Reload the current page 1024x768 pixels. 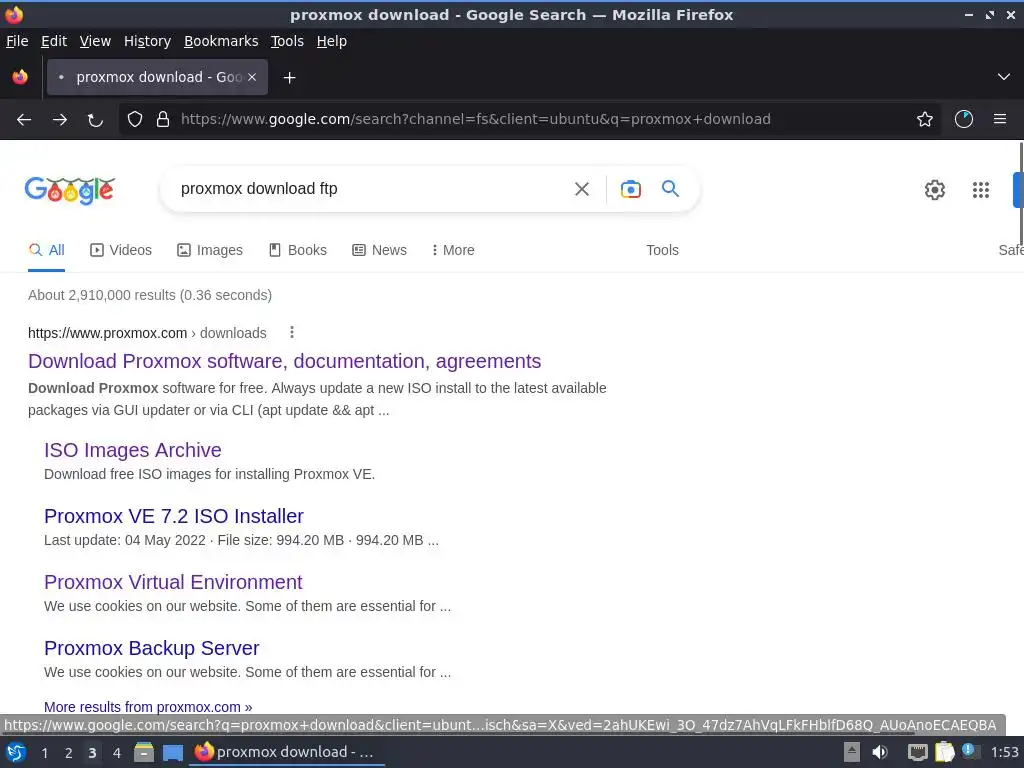[x=95, y=120]
